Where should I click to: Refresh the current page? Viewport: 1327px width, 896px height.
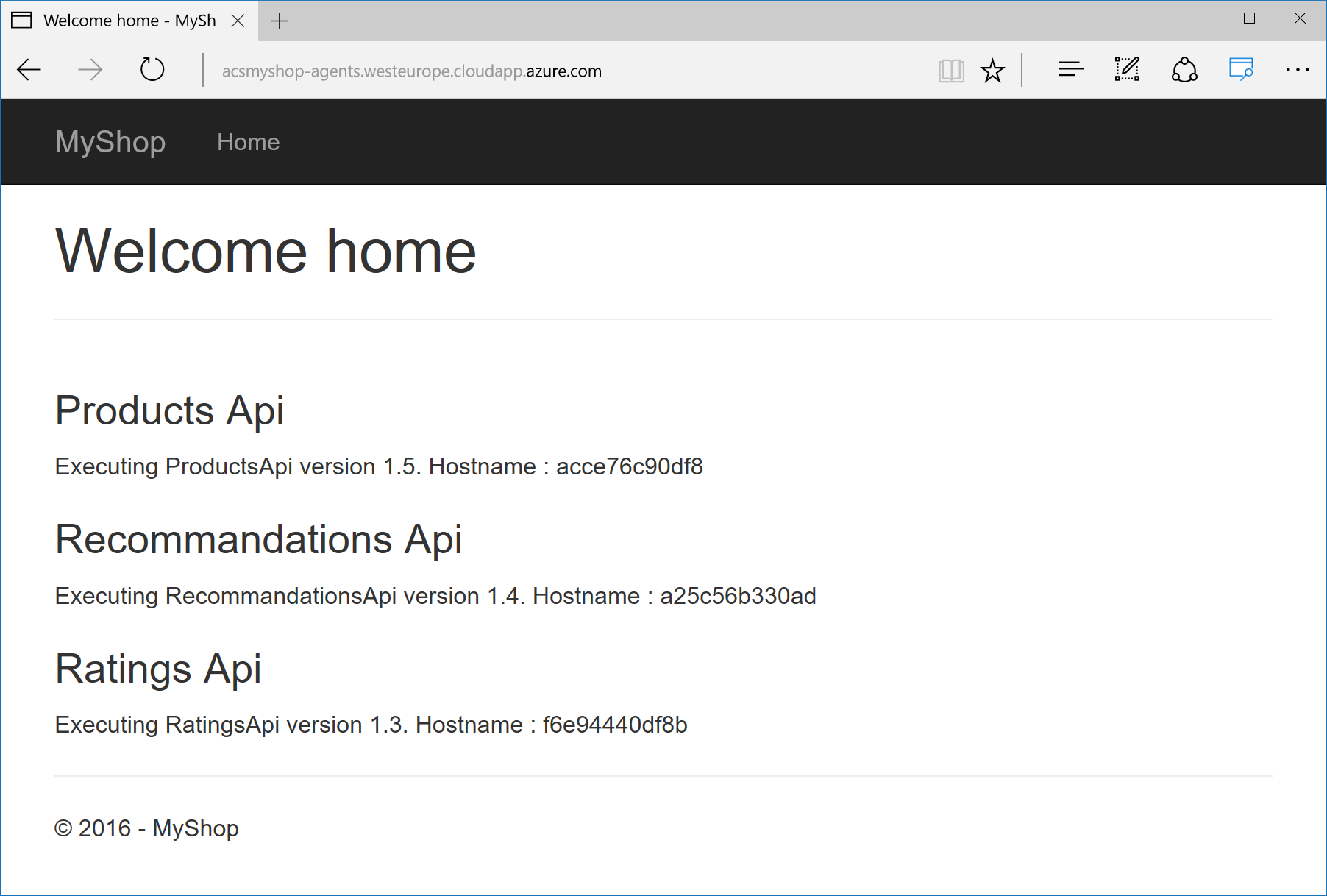152,71
